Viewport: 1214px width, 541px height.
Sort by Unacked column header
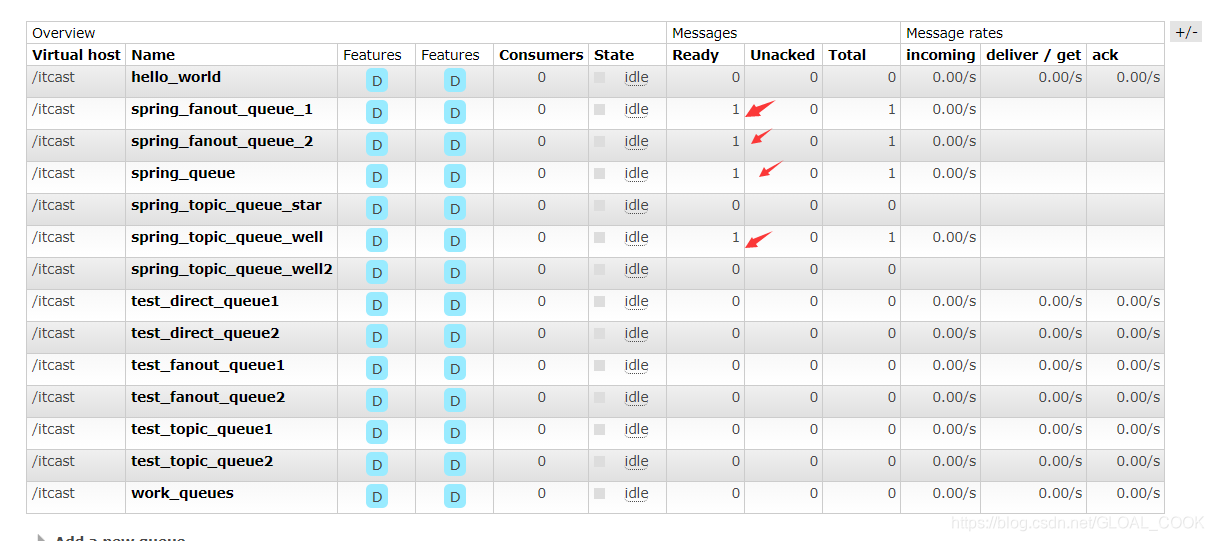pos(782,55)
